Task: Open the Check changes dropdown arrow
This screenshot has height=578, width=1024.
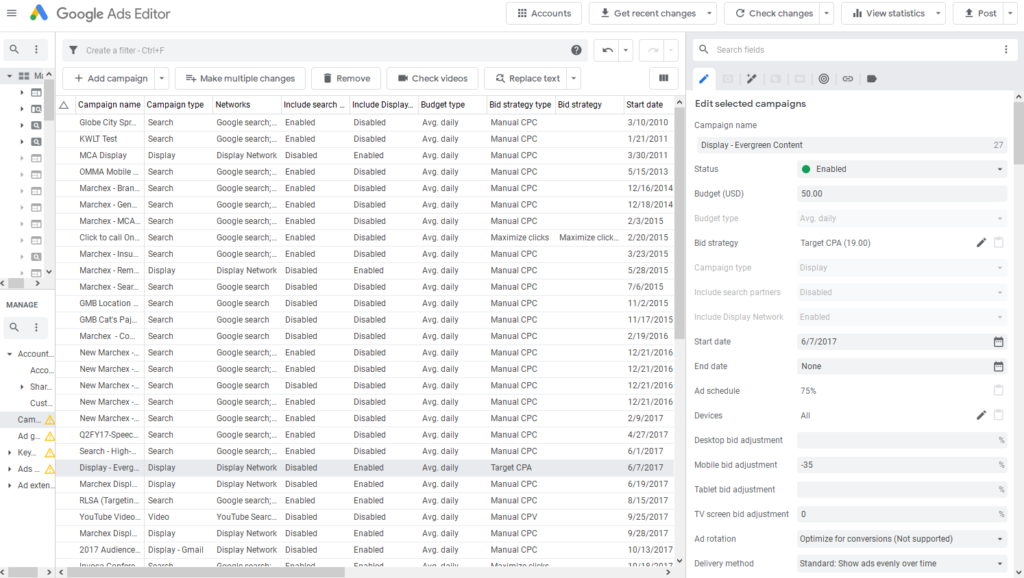Action: 827,13
